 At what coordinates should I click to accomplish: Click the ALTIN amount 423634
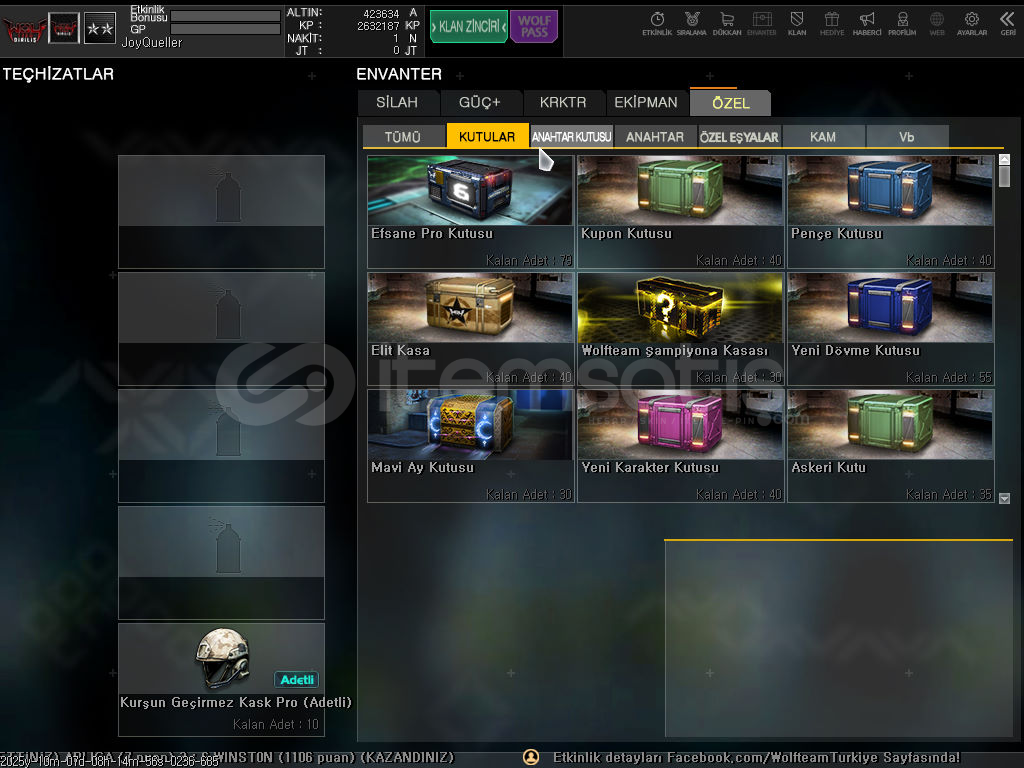pos(381,14)
